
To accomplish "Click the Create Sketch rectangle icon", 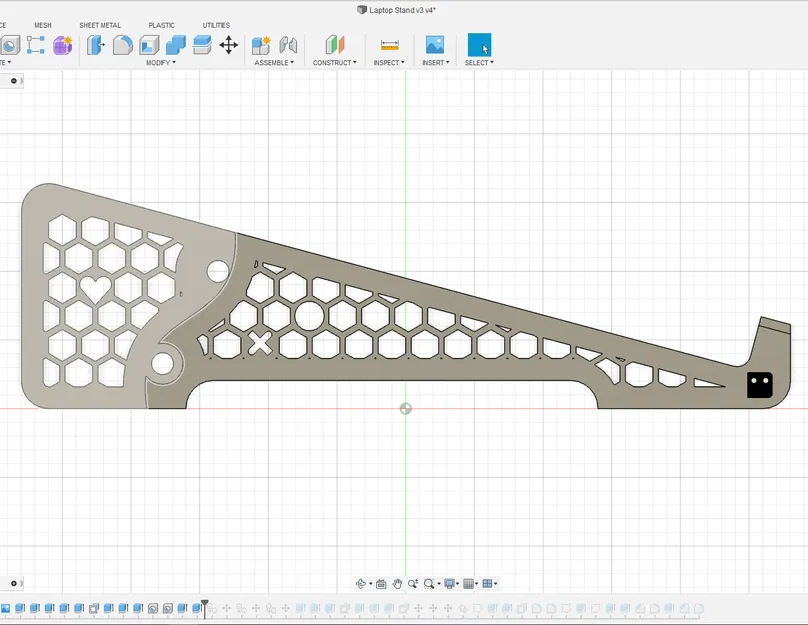I will (36, 45).
